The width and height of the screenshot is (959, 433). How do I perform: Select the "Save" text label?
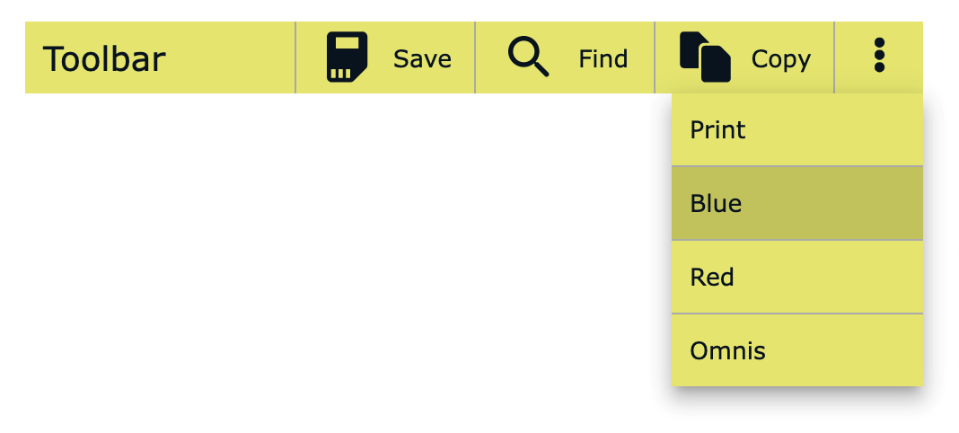422,59
